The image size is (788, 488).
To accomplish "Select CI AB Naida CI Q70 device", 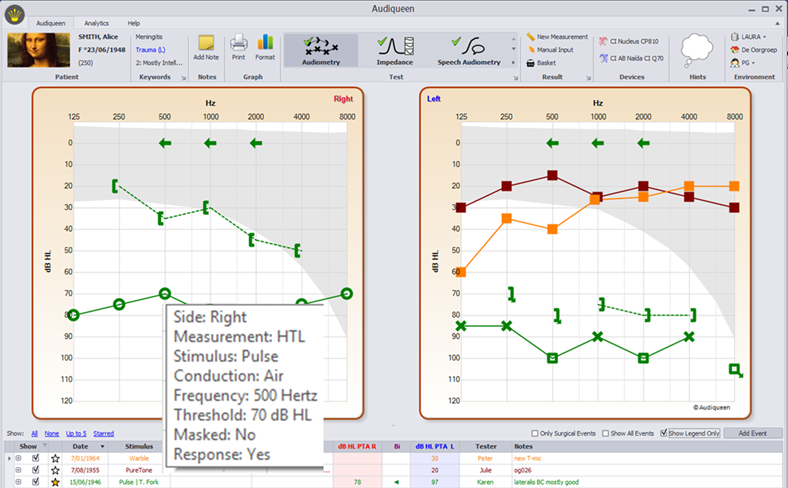I will click(x=631, y=58).
